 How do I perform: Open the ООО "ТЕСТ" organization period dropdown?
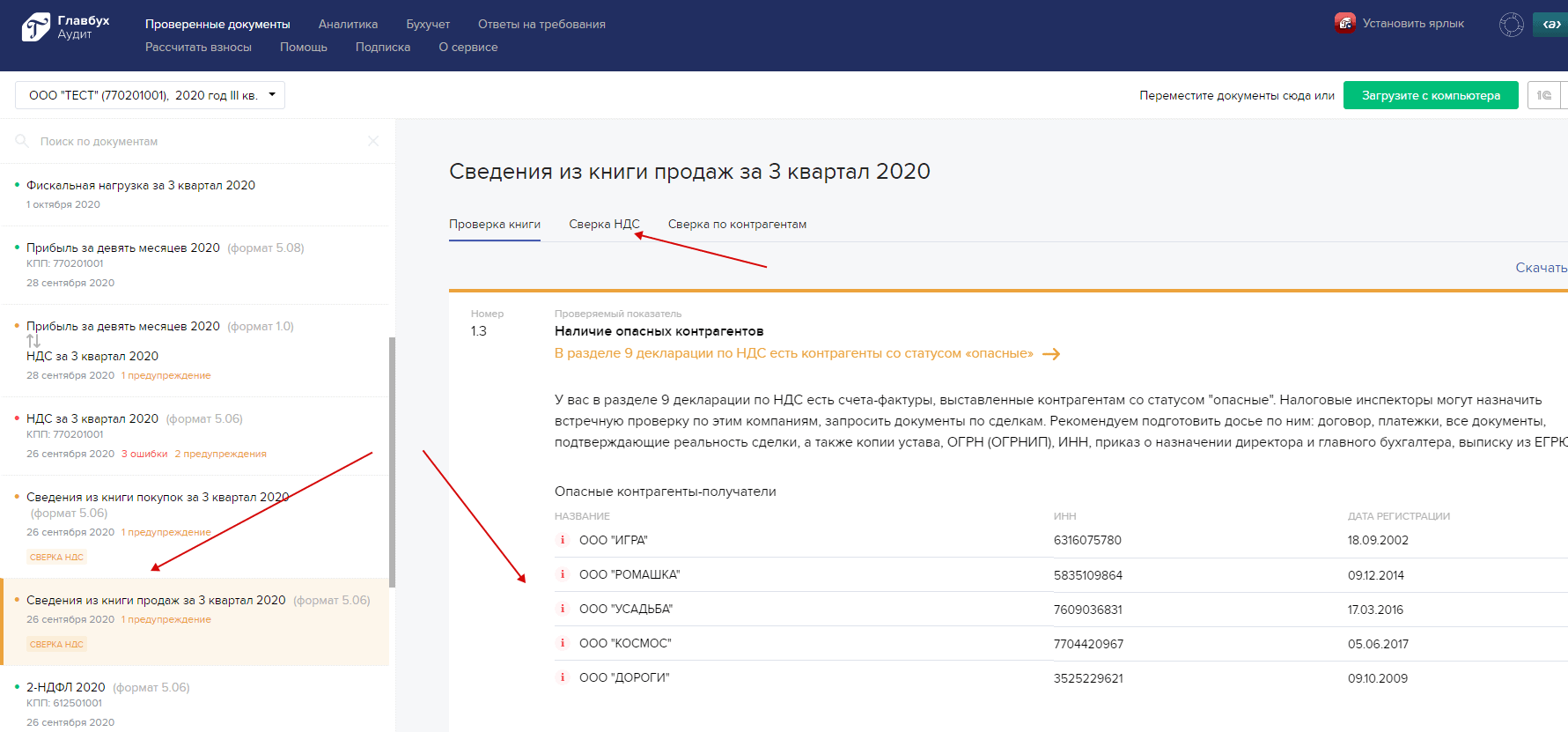150,95
